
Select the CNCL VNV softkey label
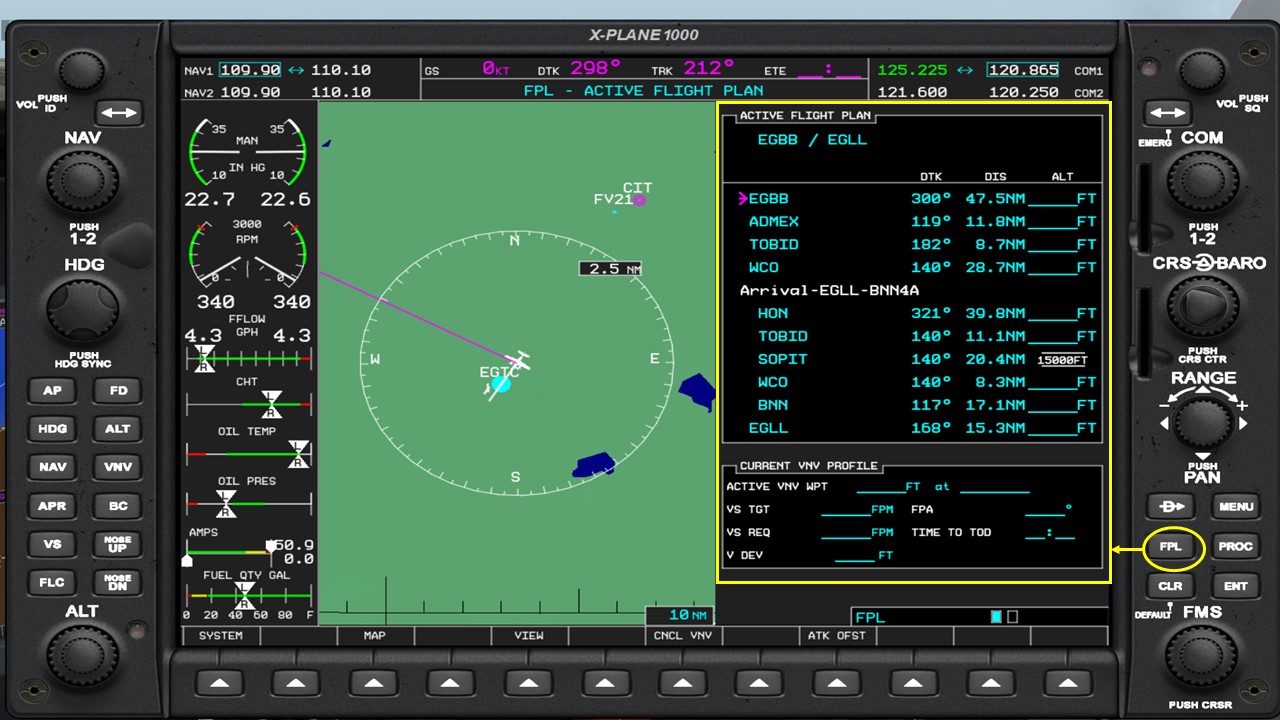682,635
